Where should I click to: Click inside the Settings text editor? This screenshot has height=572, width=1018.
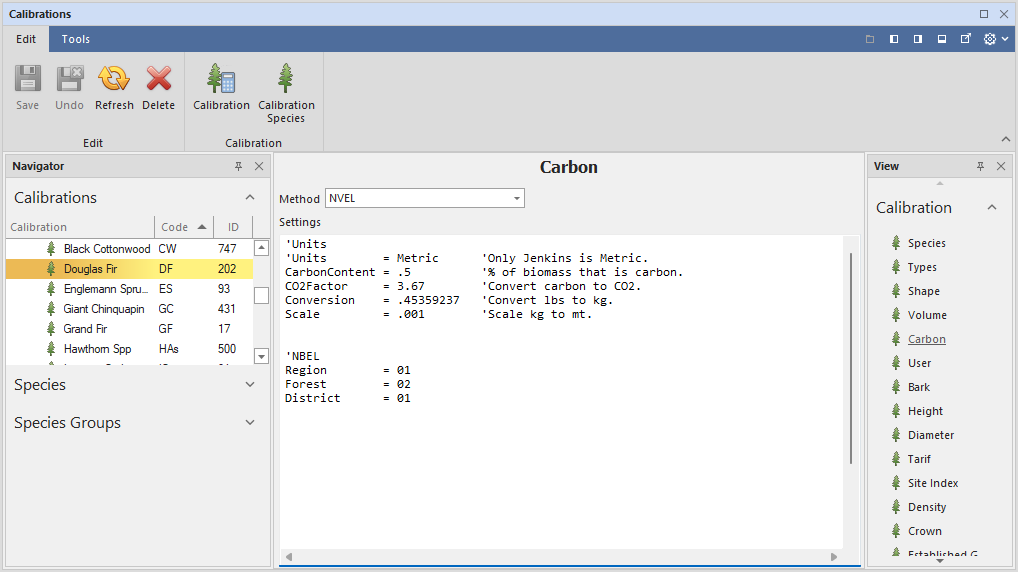click(562, 393)
